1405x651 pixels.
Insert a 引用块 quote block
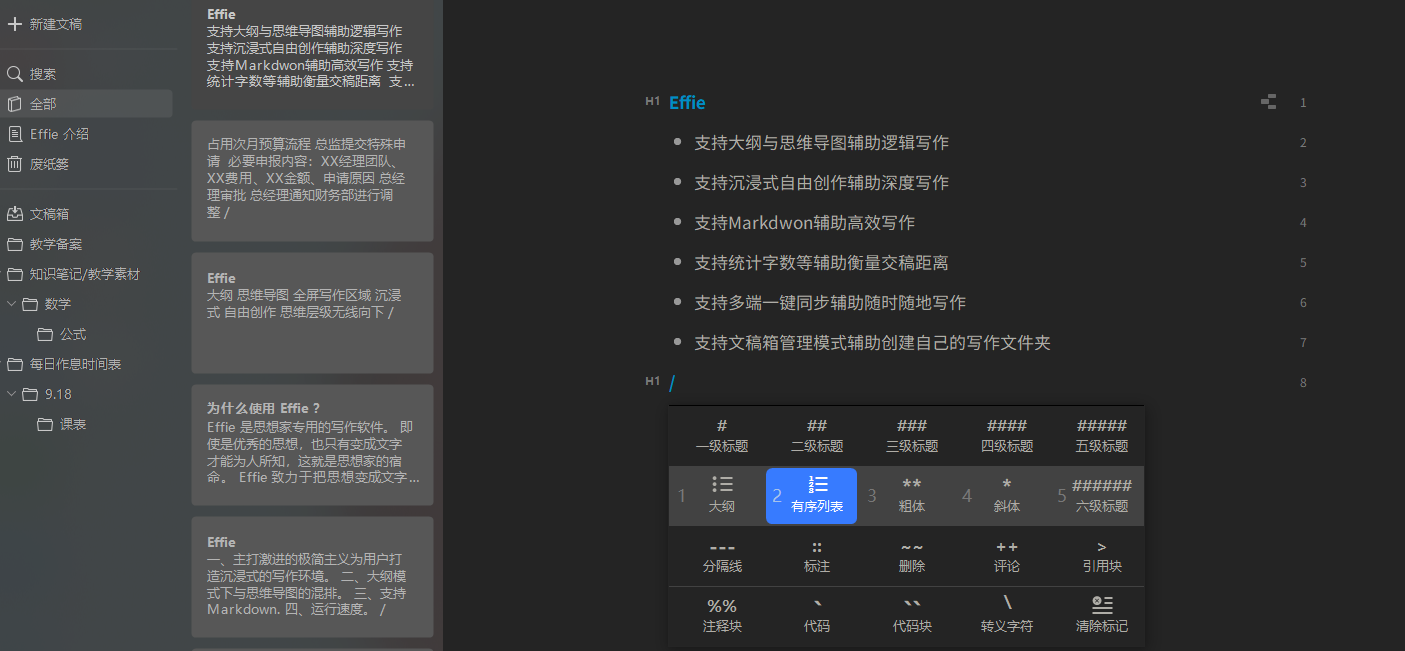[x=1102, y=556]
